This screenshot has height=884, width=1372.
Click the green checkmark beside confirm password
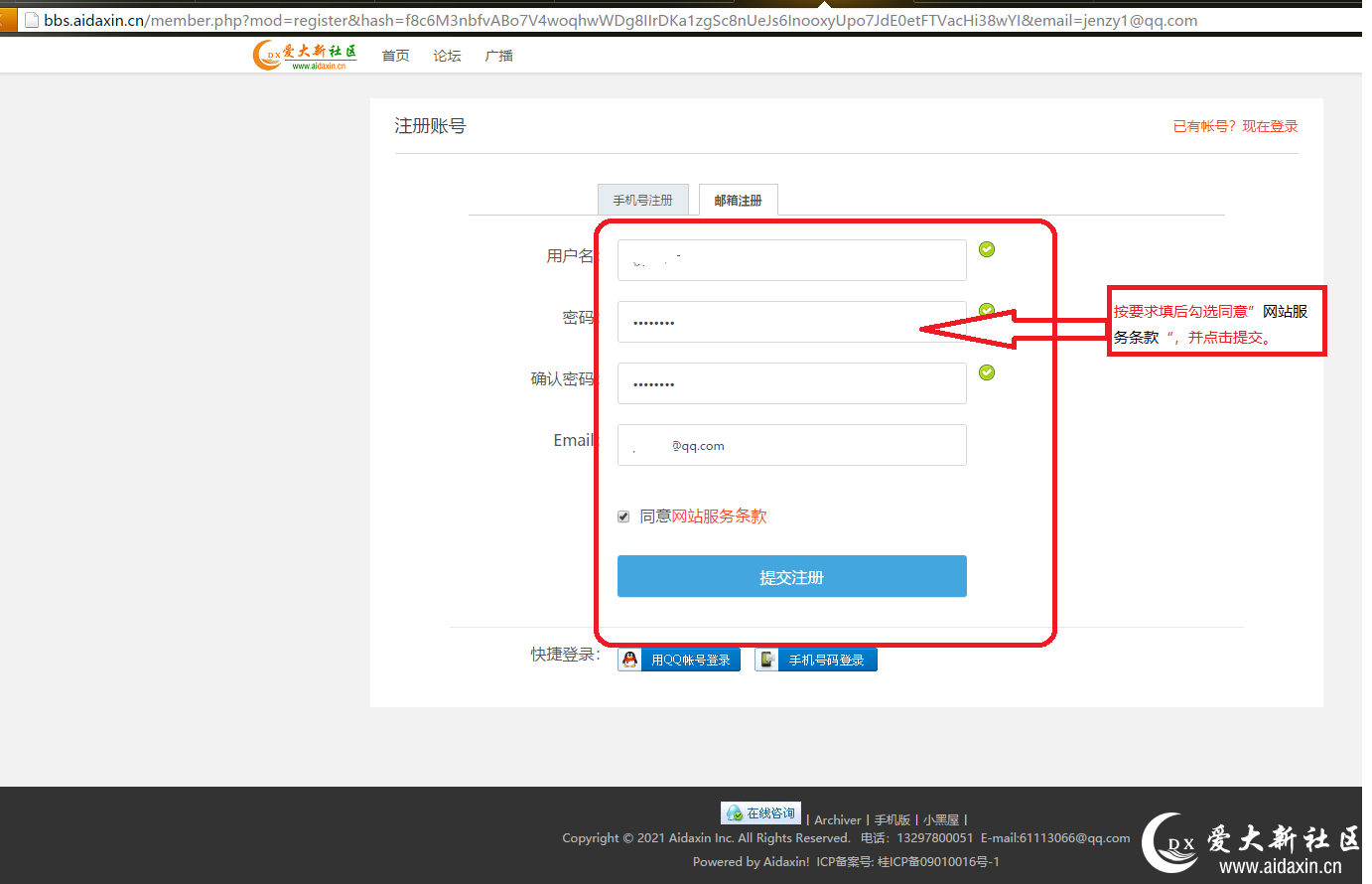pos(987,372)
